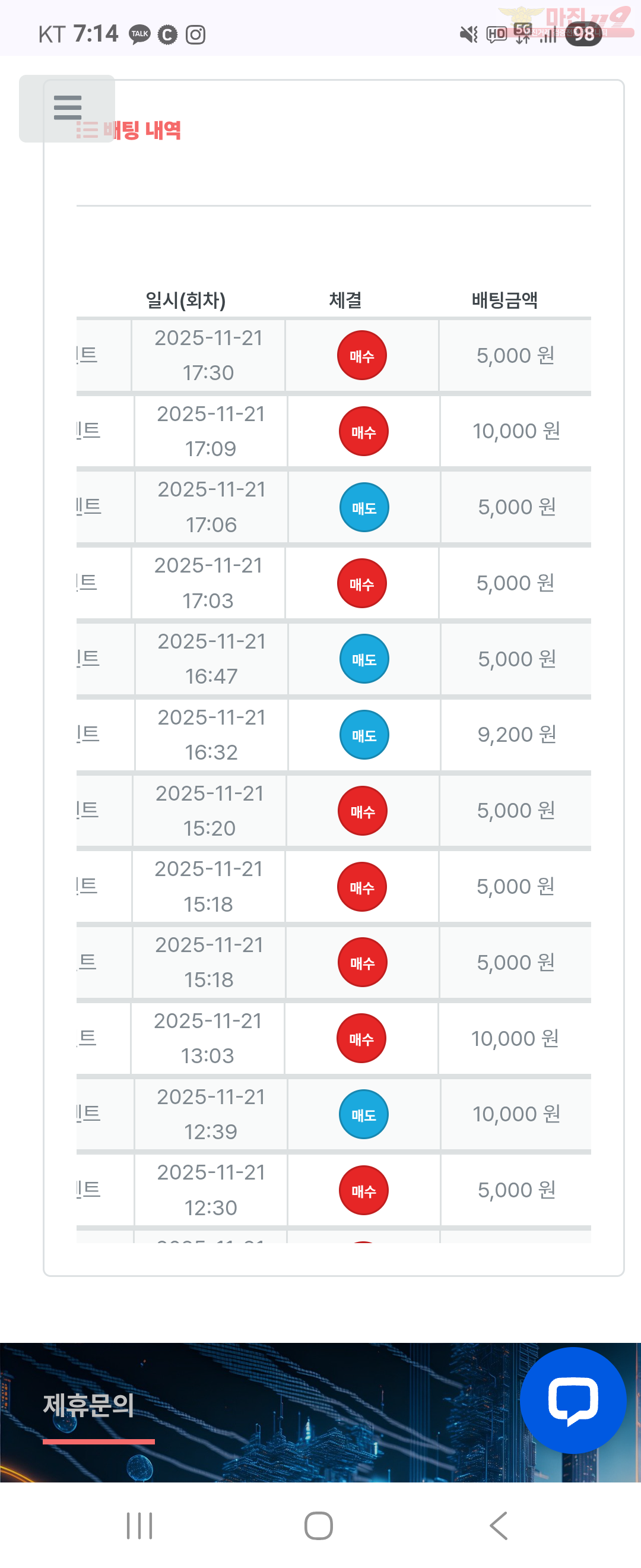Image resolution: width=641 pixels, height=1568 pixels.
Task: Tap the 매도 badge for 12:39 entry
Action: pos(363,1114)
